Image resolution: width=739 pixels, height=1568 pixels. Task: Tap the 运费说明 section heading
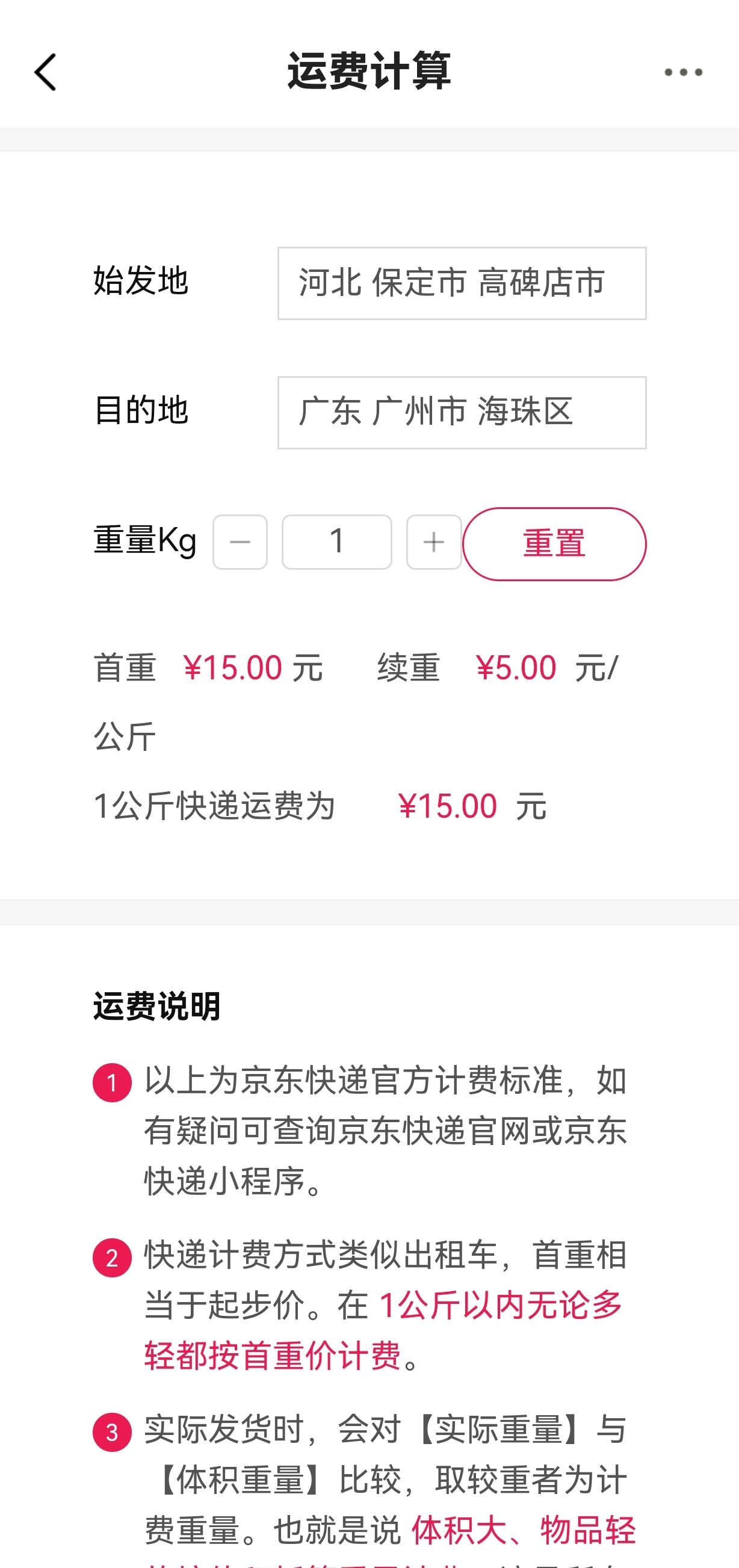click(x=156, y=1005)
